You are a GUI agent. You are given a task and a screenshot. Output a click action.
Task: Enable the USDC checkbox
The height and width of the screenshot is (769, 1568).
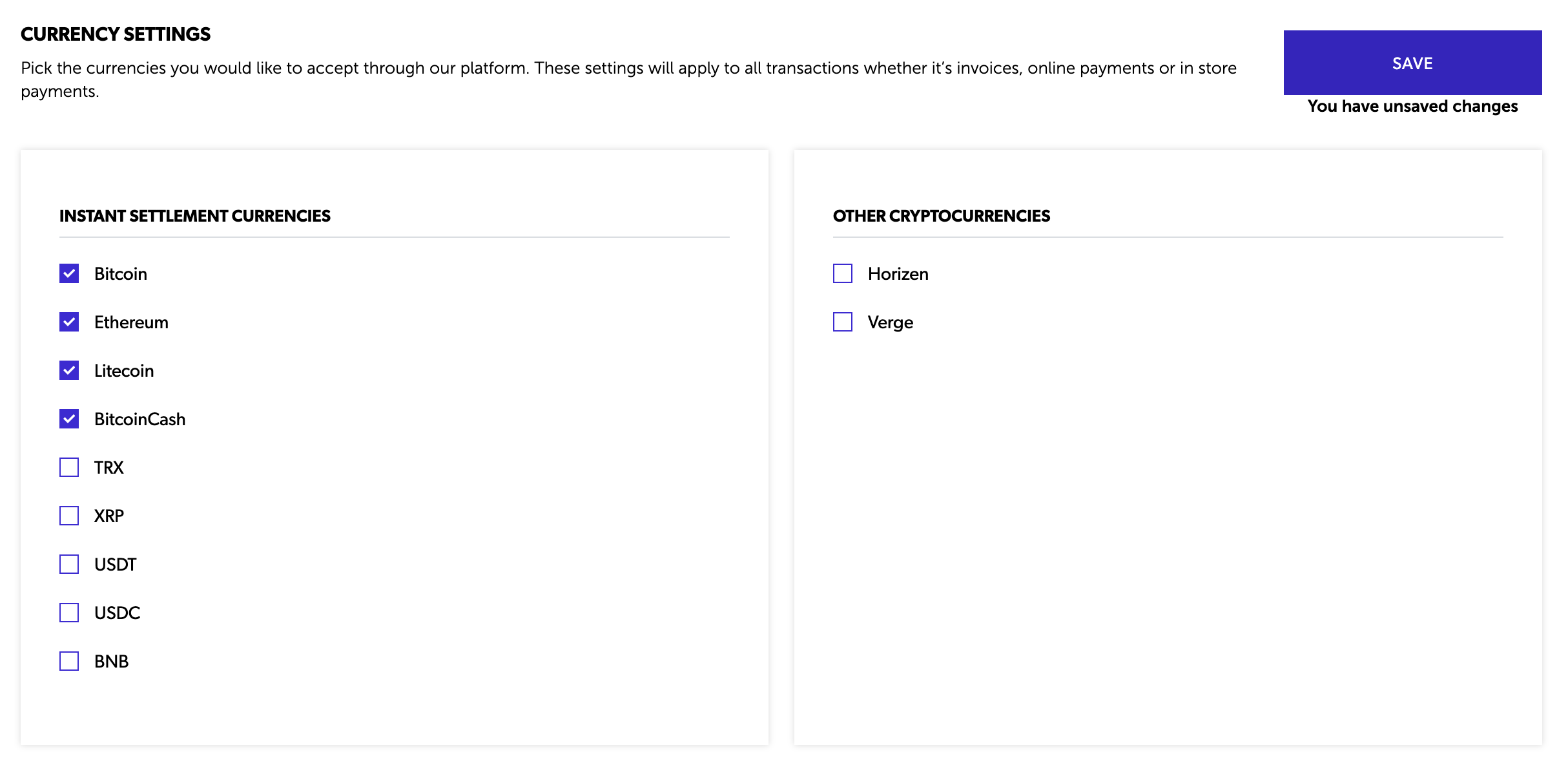pos(69,613)
